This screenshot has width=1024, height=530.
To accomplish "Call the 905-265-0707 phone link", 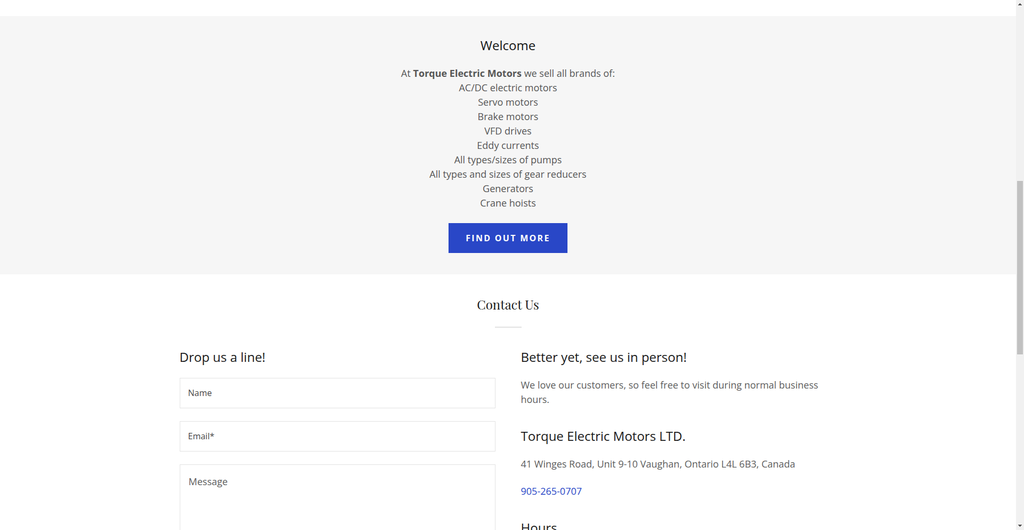I will tap(551, 491).
